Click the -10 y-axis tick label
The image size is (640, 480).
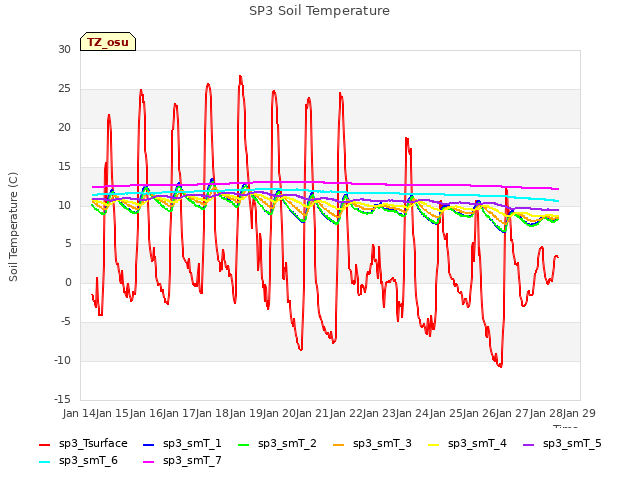point(62,360)
